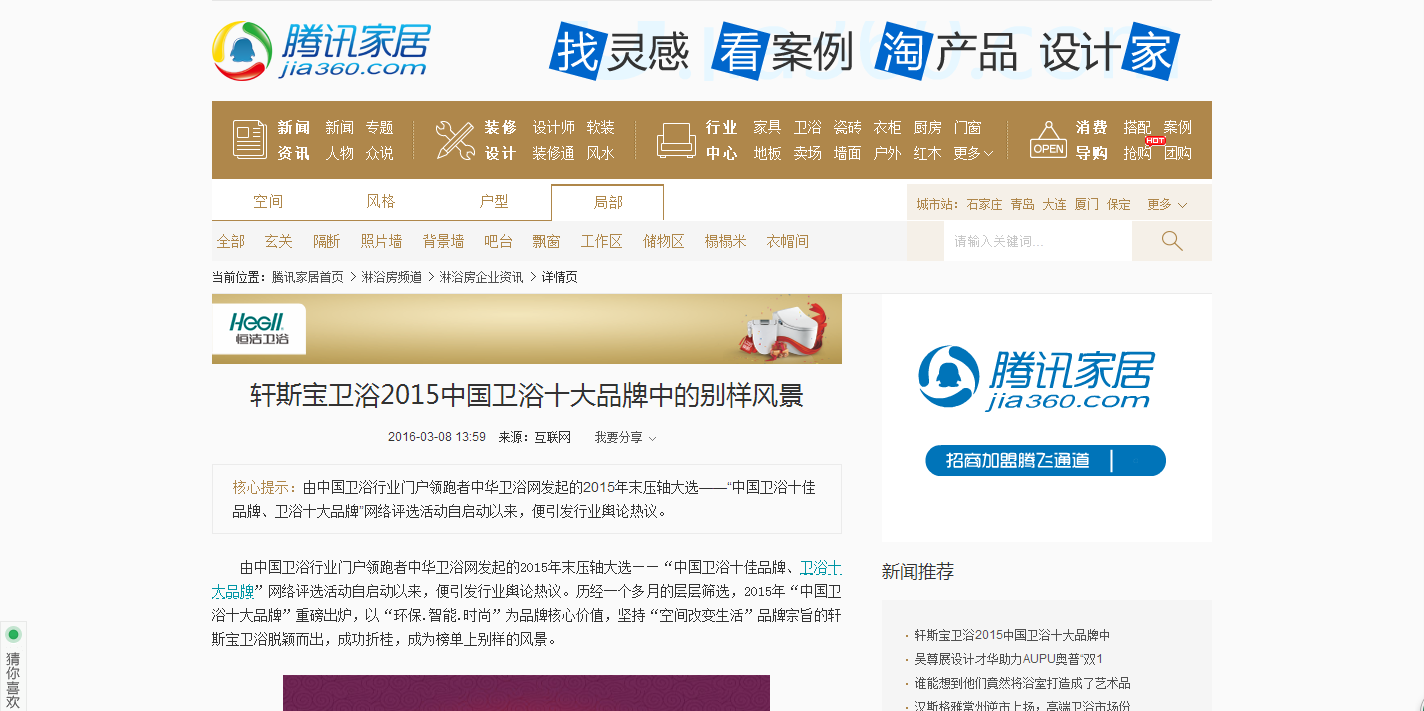Select 青岛 city station
The width and height of the screenshot is (1424, 711).
[1022, 204]
